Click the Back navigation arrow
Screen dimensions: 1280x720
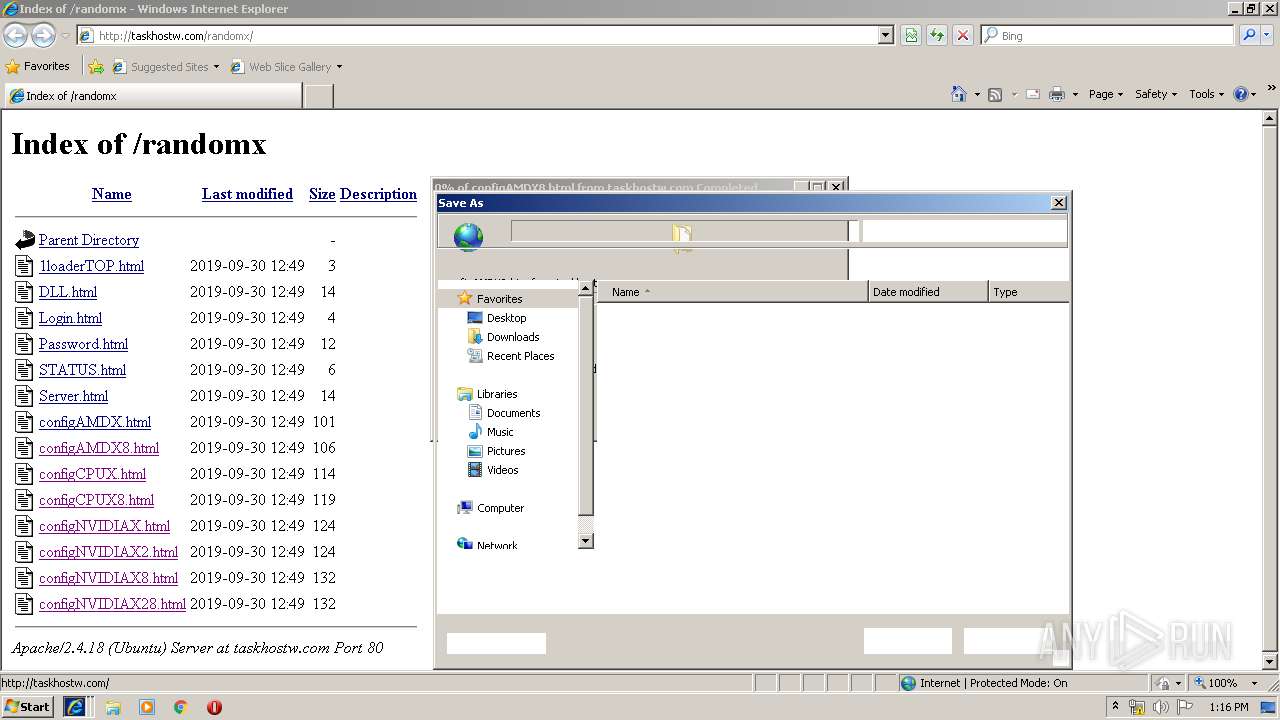click(x=16, y=35)
